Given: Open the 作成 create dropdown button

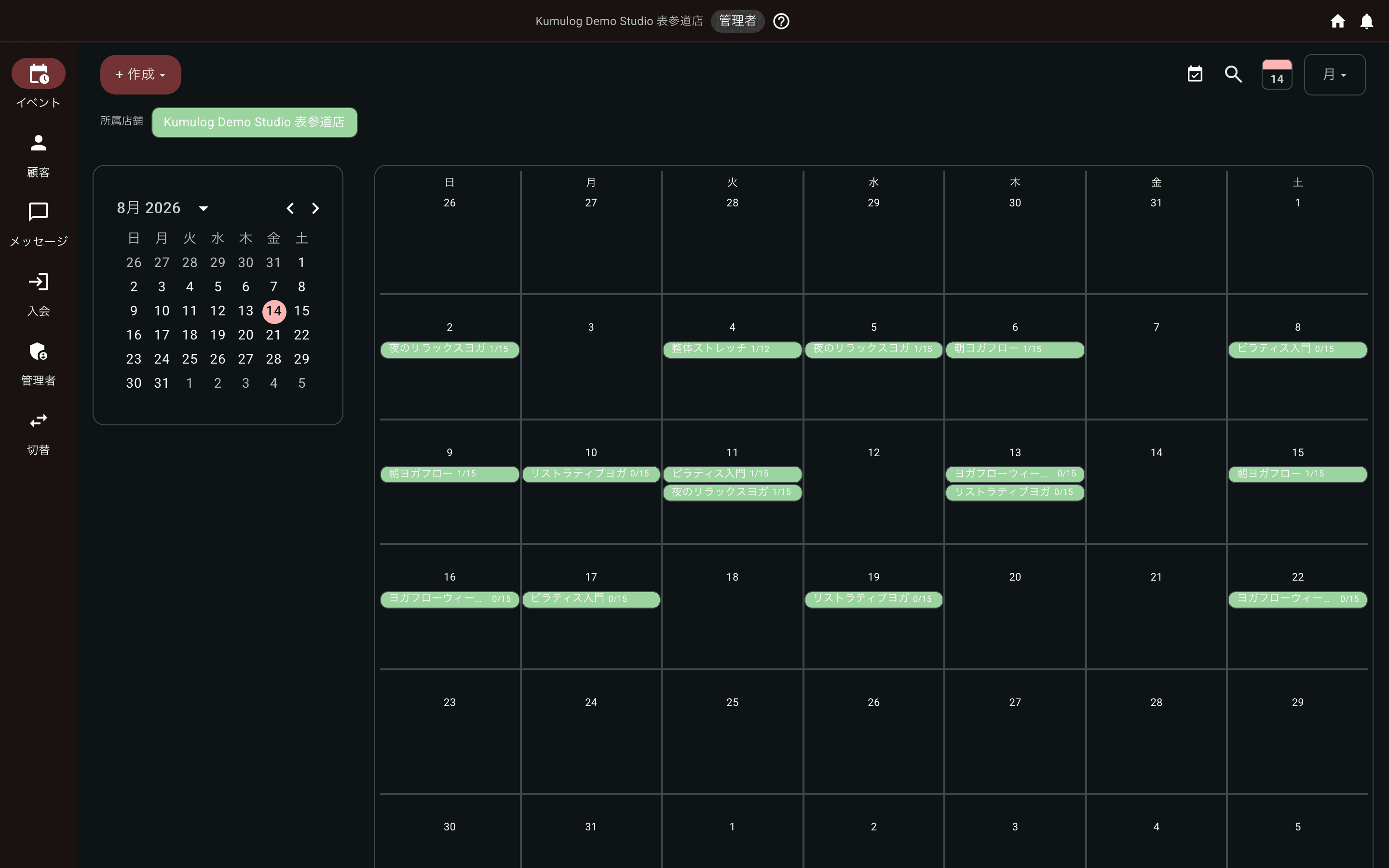Looking at the screenshot, I should click(x=141, y=75).
